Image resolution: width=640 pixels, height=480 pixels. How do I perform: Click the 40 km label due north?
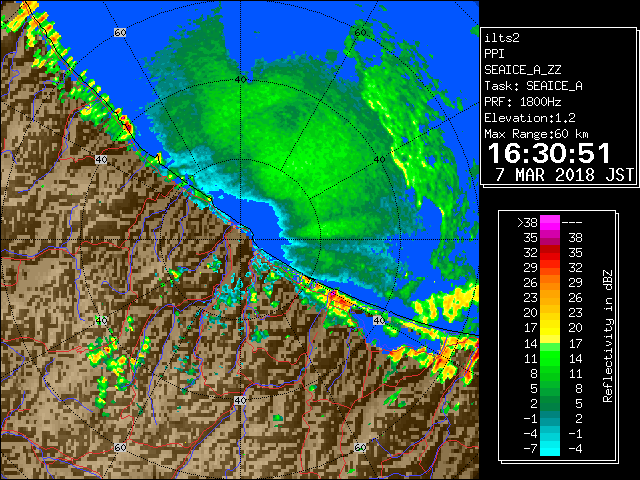[x=240, y=79]
